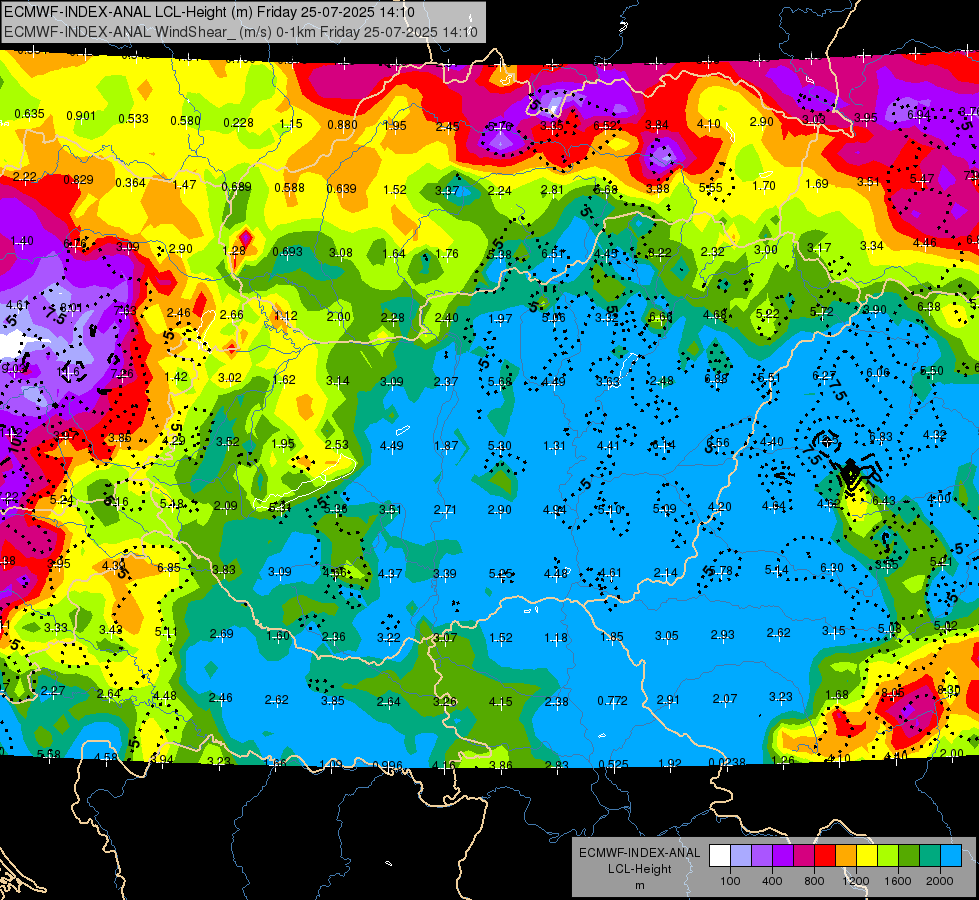Click the legend label '1200'
The image size is (979, 900).
(x=856, y=881)
